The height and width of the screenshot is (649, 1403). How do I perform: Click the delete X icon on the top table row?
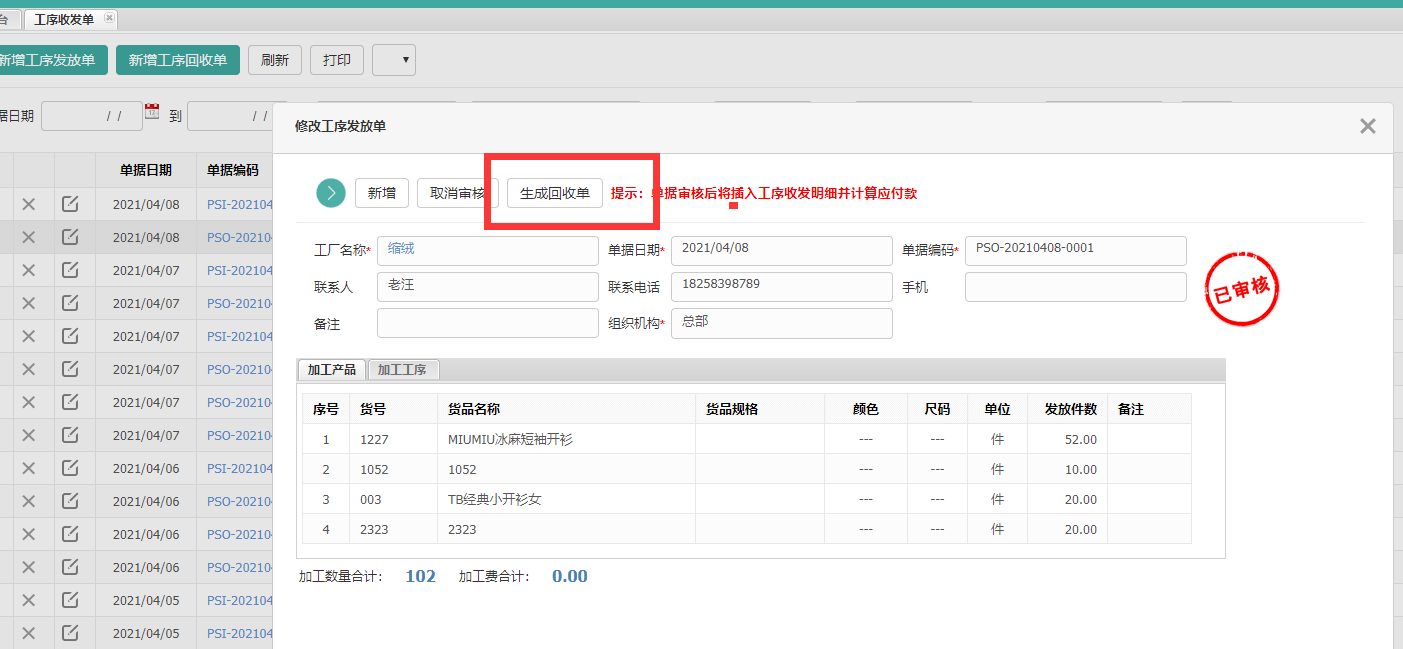click(x=29, y=202)
